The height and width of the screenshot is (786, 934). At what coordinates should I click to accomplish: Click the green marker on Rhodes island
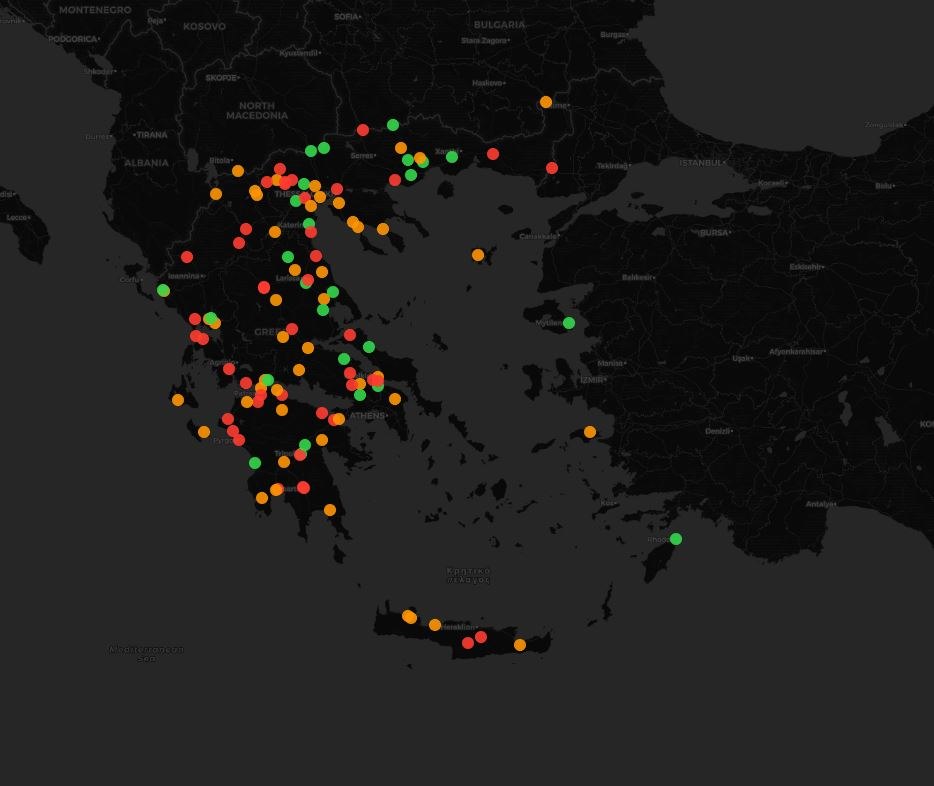point(676,539)
